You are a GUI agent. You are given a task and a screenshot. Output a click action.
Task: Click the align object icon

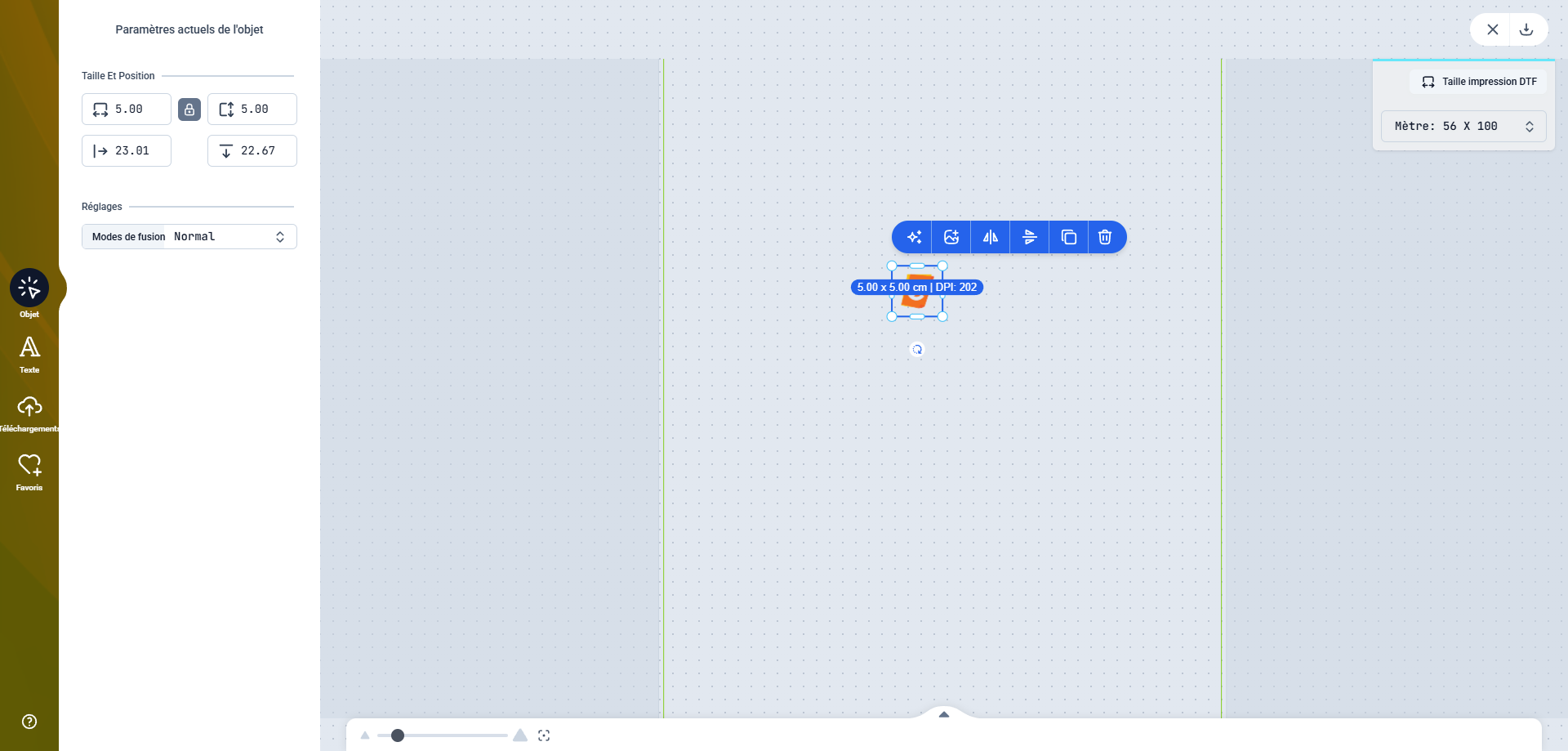pyautogui.click(x=1029, y=237)
